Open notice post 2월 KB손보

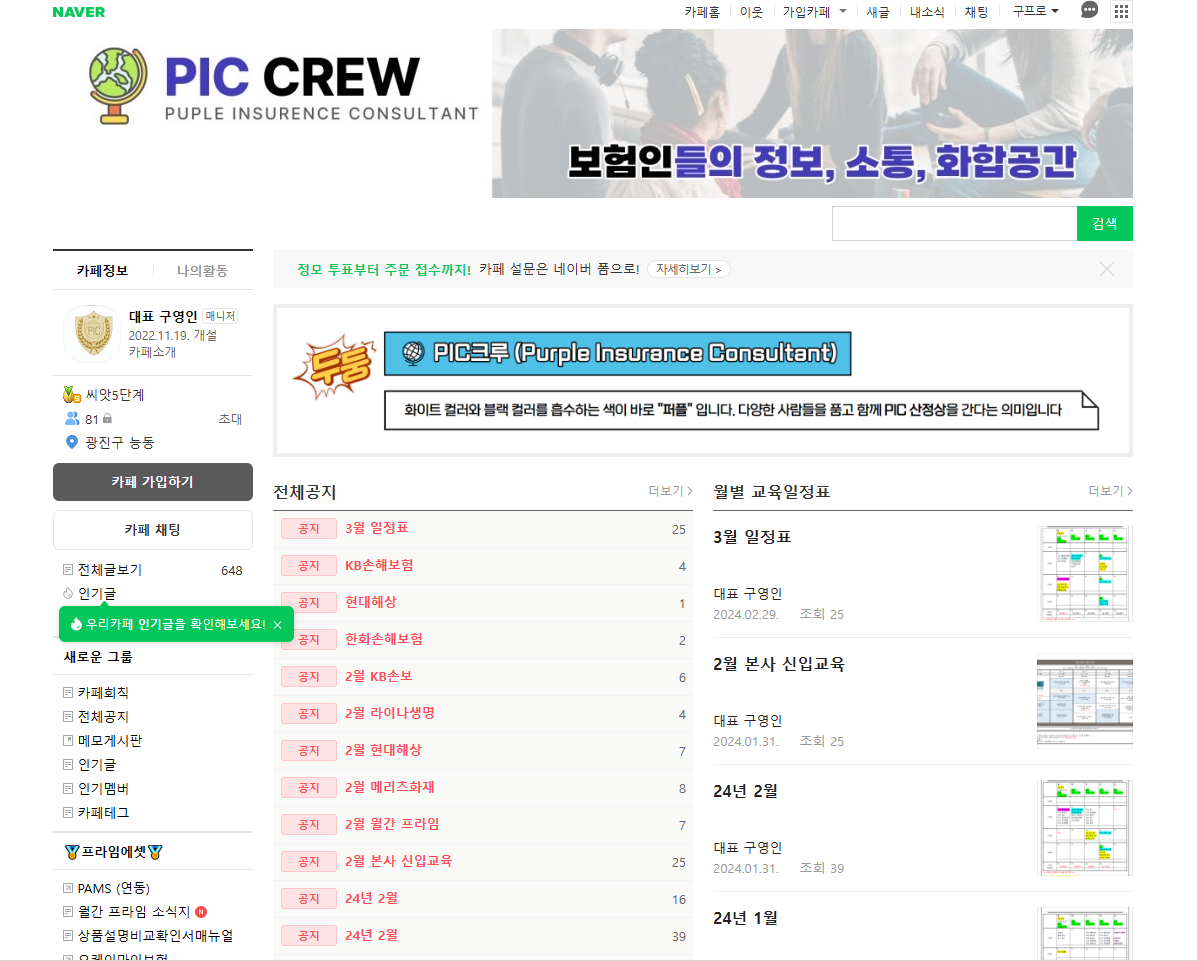(x=379, y=676)
